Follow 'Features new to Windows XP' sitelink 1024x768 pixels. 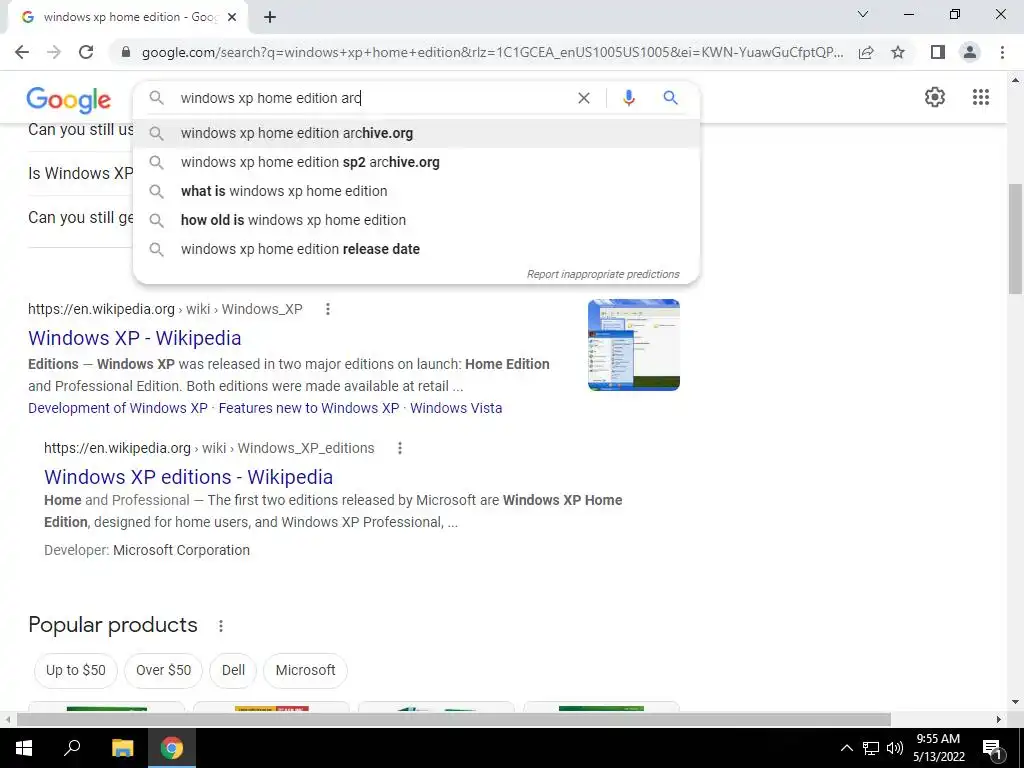[x=308, y=408]
